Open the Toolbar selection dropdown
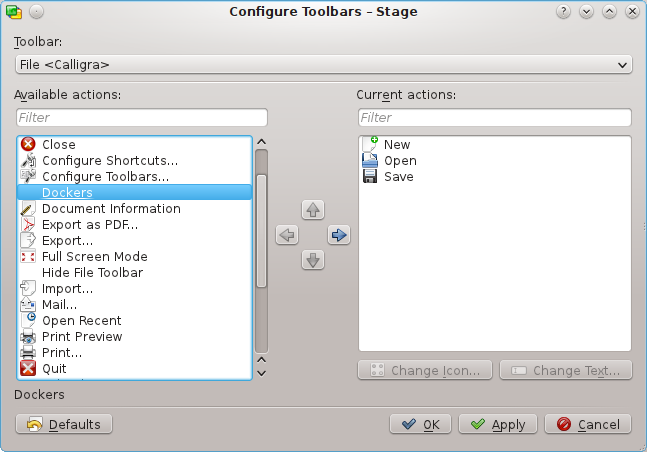This screenshot has height=452, width=647. tap(324, 65)
